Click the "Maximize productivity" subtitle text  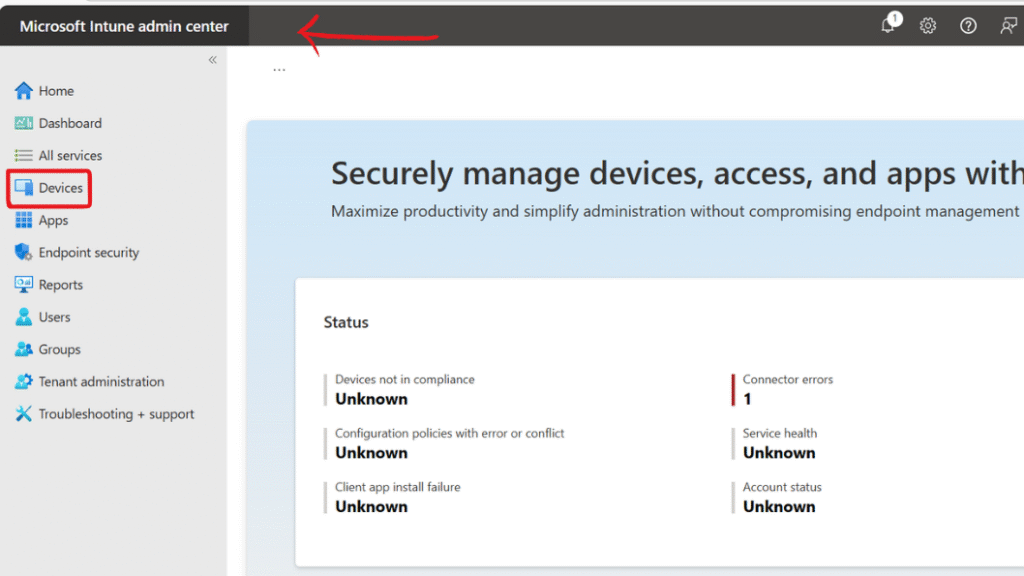(x=677, y=212)
